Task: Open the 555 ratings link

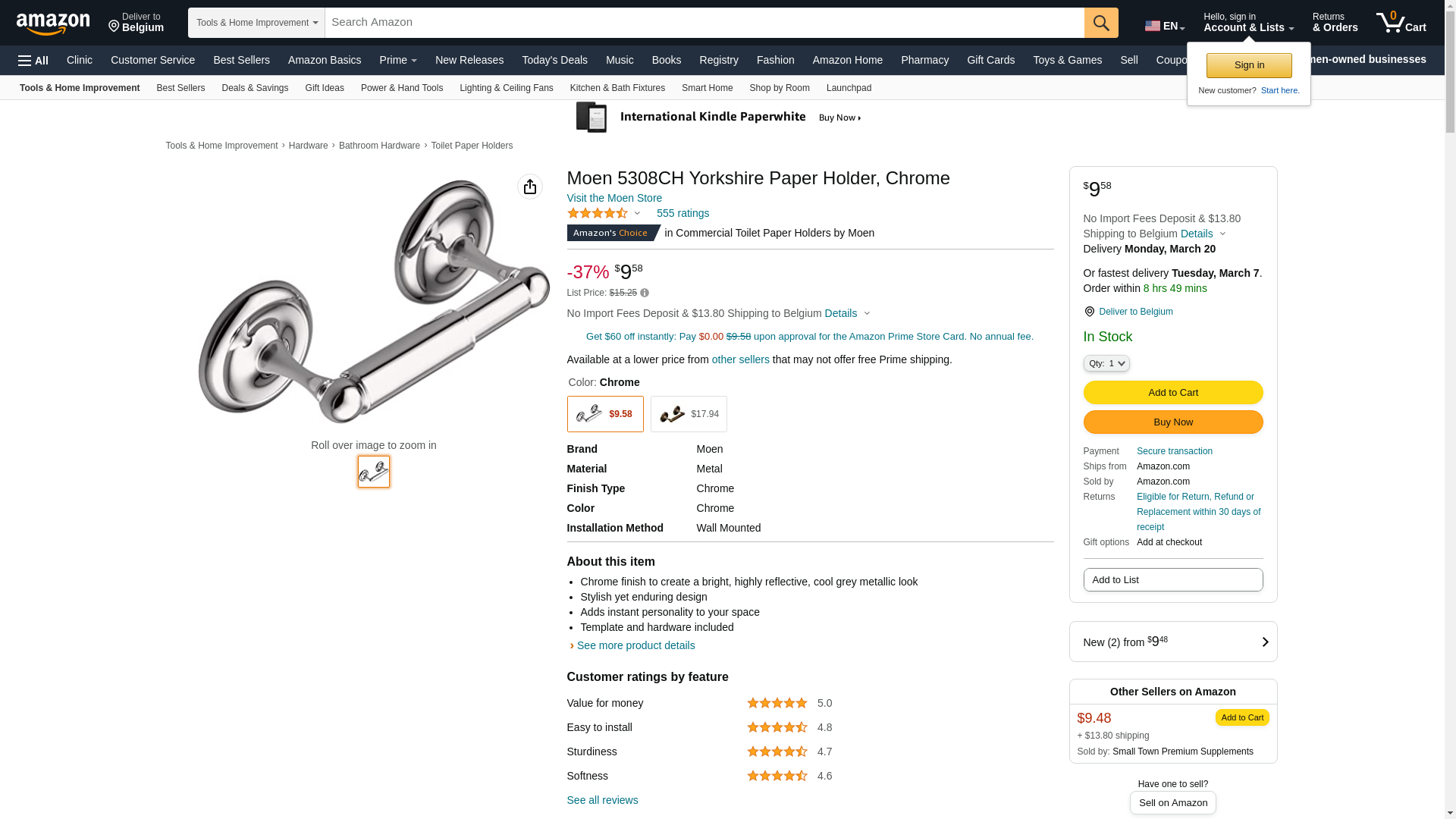Action: point(682,214)
